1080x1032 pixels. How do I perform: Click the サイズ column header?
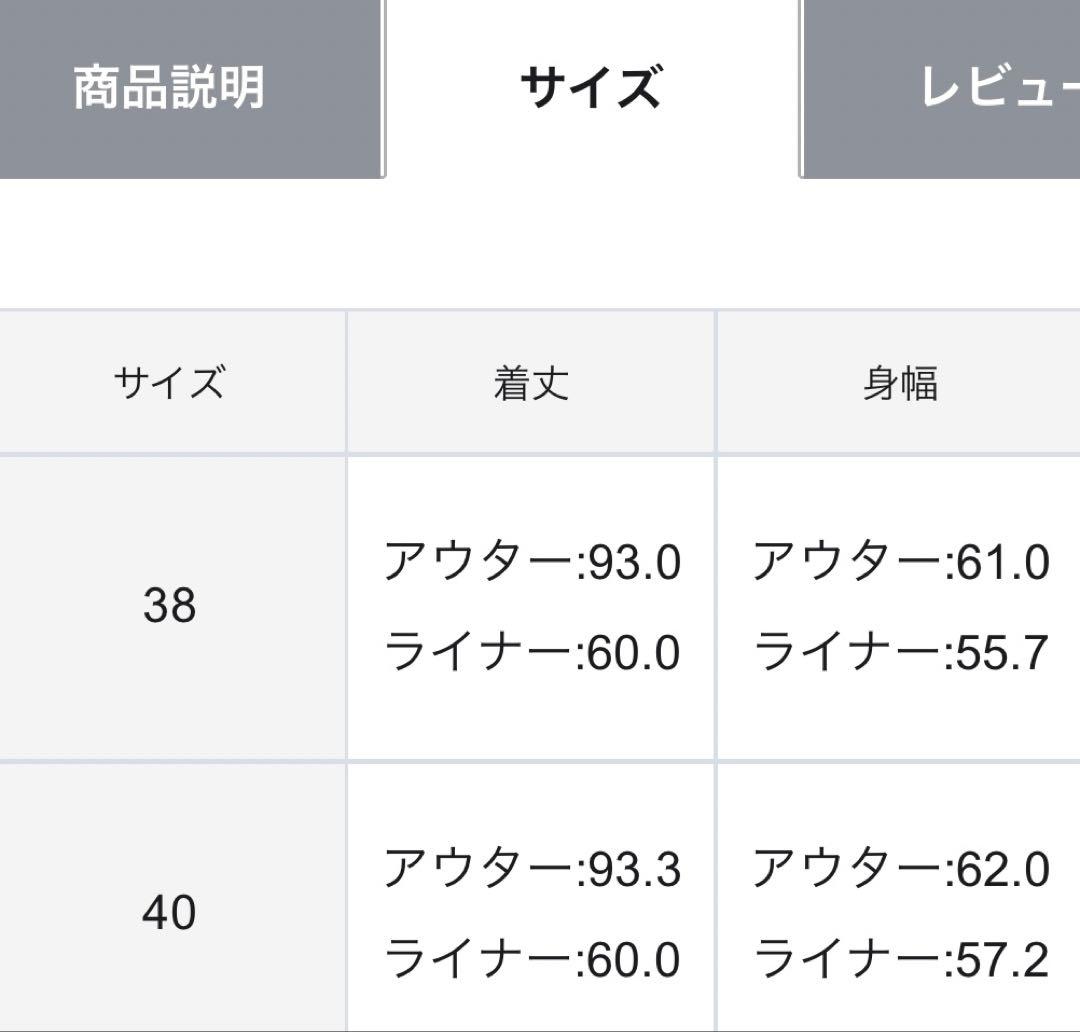pos(172,380)
